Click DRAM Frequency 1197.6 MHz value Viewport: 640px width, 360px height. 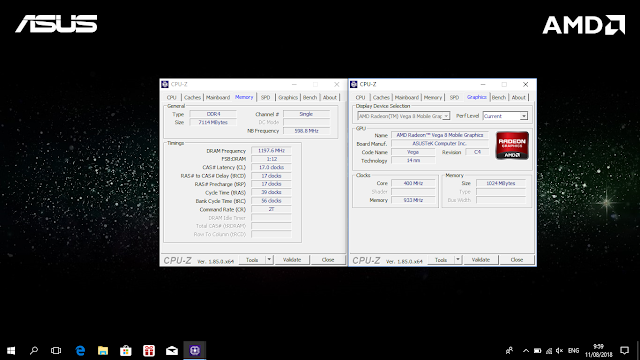271,151
